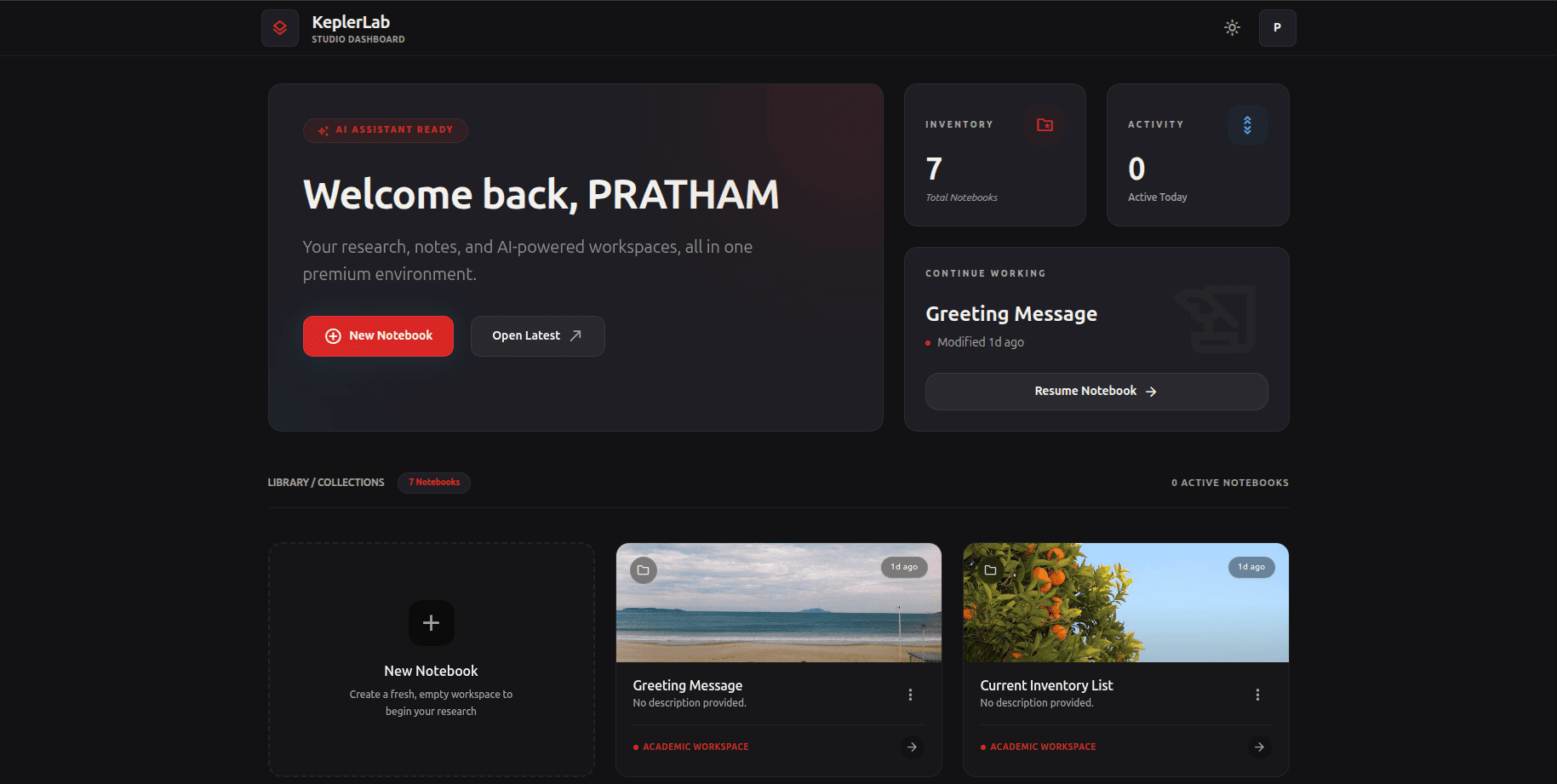Click folder icon on Greeting Message card
Screen dimensions: 1557x784
coord(644,570)
